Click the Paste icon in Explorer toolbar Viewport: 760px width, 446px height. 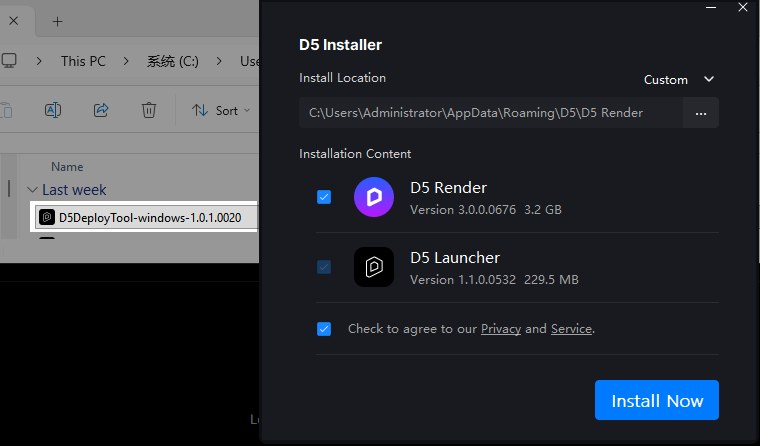(x=6, y=111)
